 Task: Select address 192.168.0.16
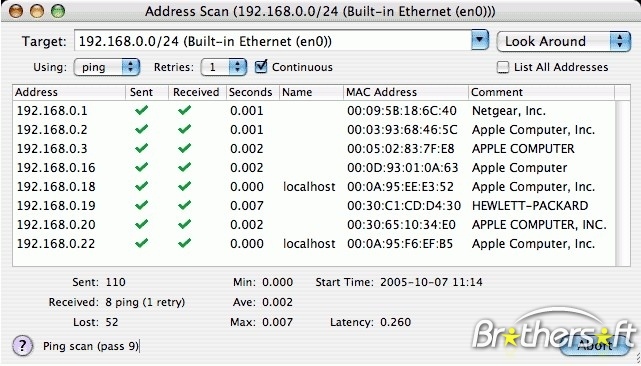pyautogui.click(x=56, y=168)
